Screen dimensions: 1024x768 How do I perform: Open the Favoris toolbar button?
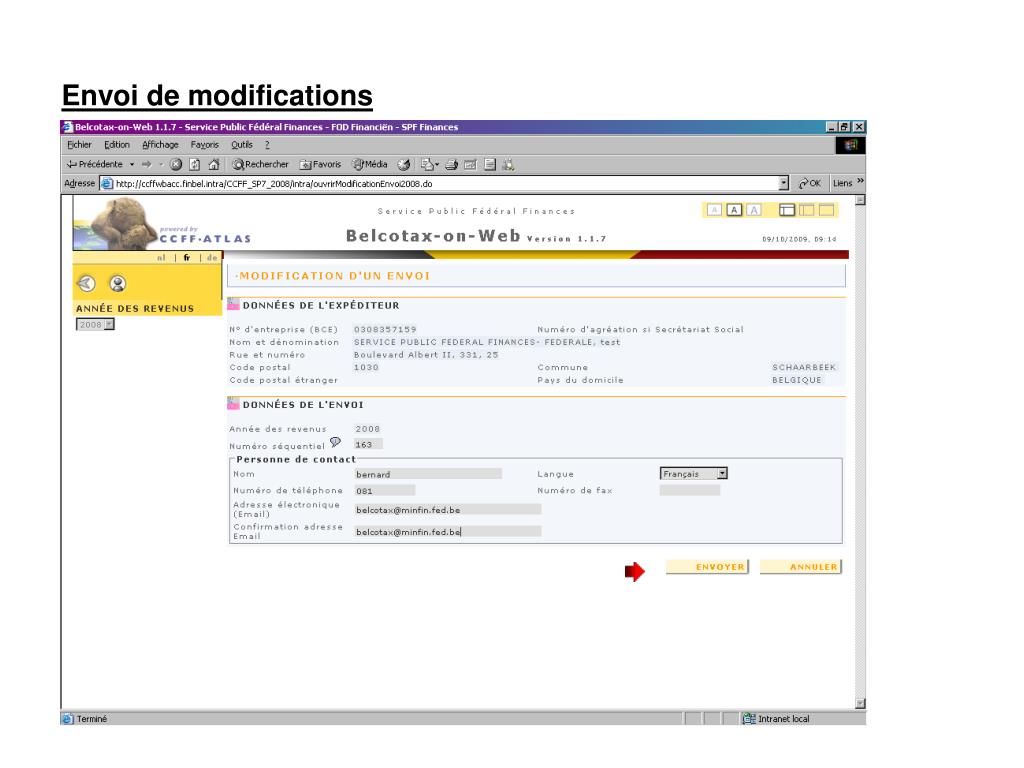pyautogui.click(x=320, y=165)
